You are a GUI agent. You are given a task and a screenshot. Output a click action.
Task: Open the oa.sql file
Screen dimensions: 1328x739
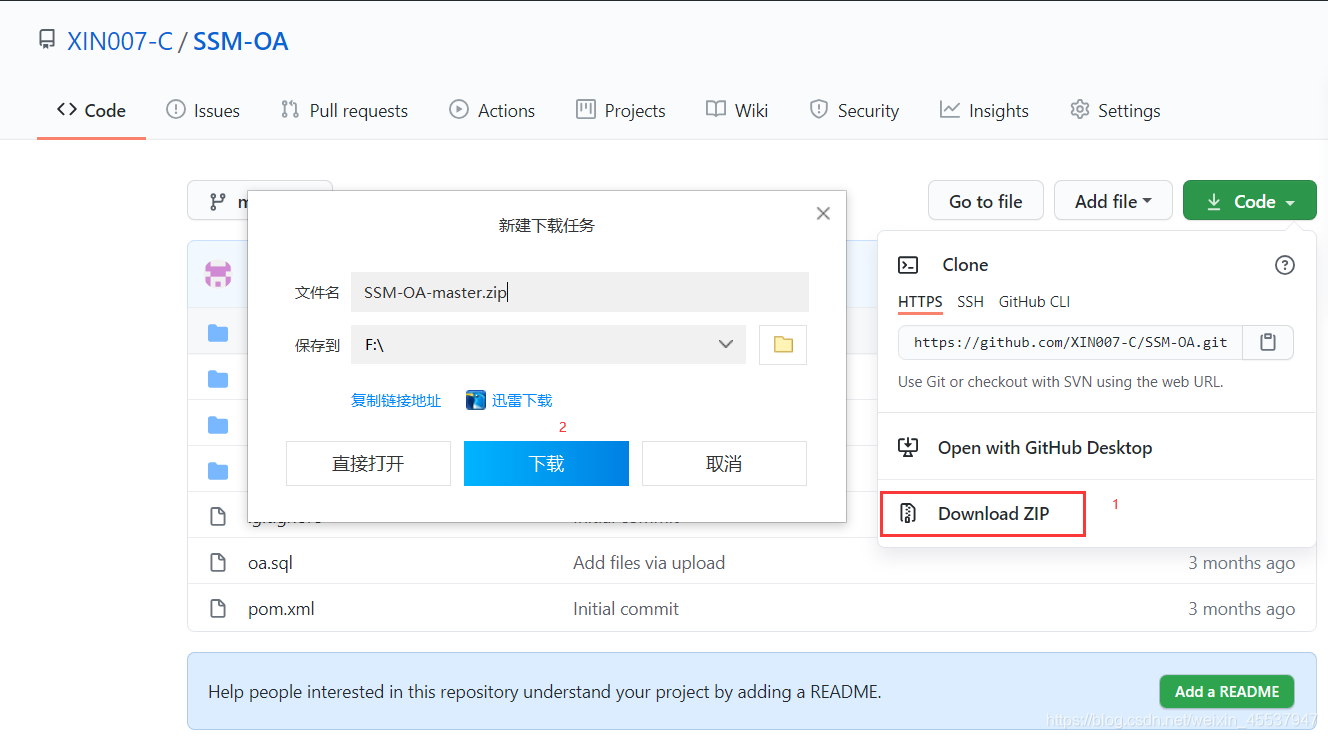(270, 563)
